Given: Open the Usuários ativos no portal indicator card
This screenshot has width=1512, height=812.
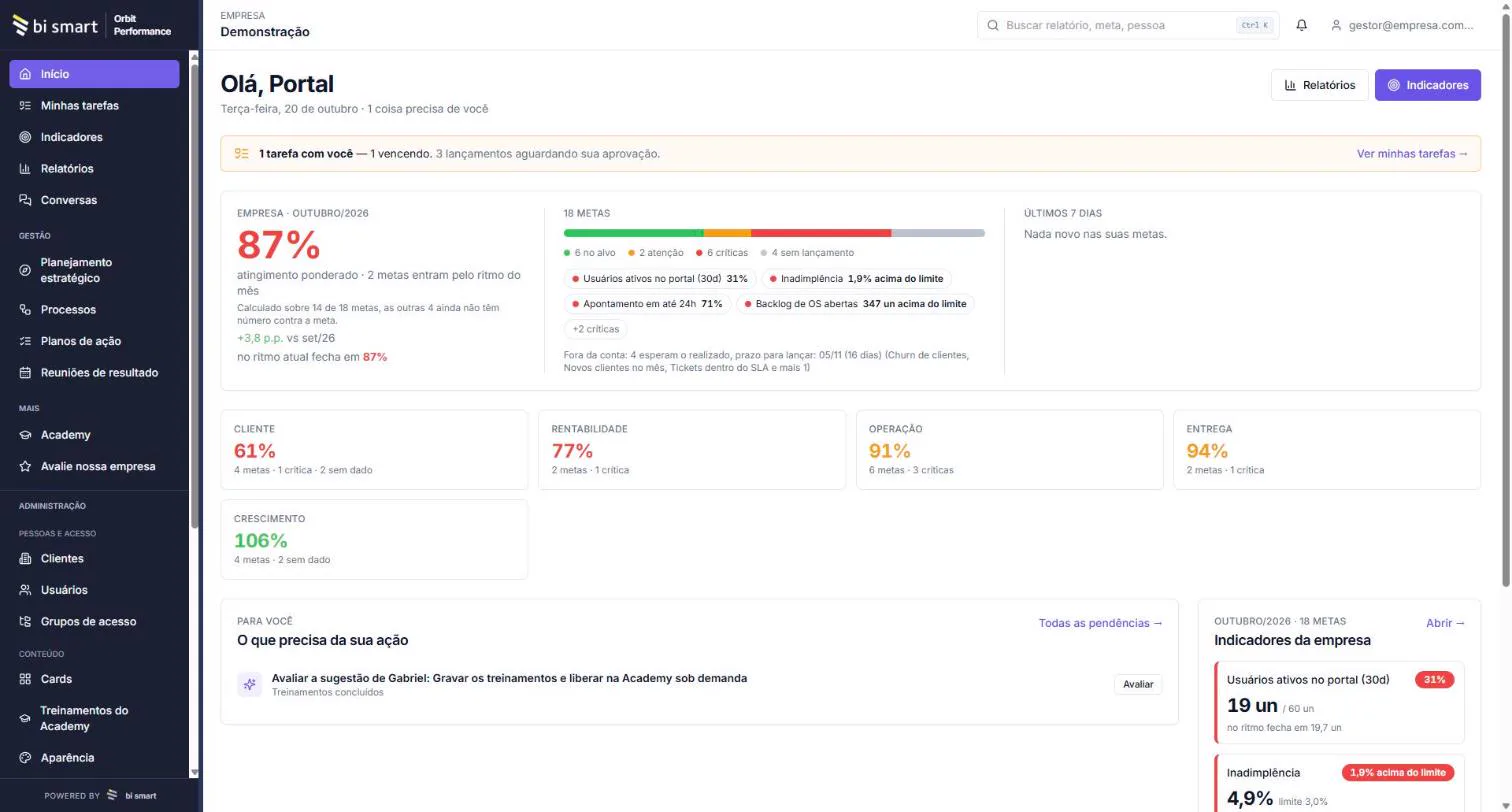Looking at the screenshot, I should tap(1339, 703).
